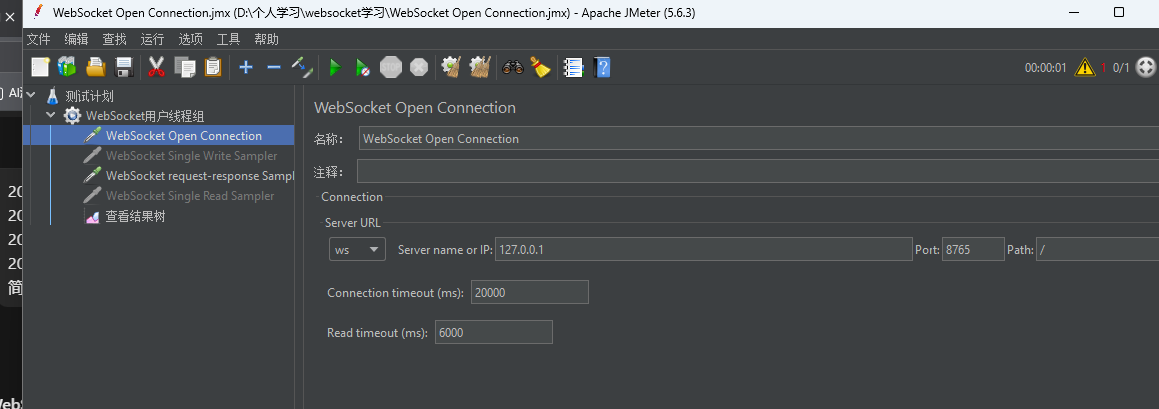Click the red error count number
1159x409 pixels.
[1104, 68]
